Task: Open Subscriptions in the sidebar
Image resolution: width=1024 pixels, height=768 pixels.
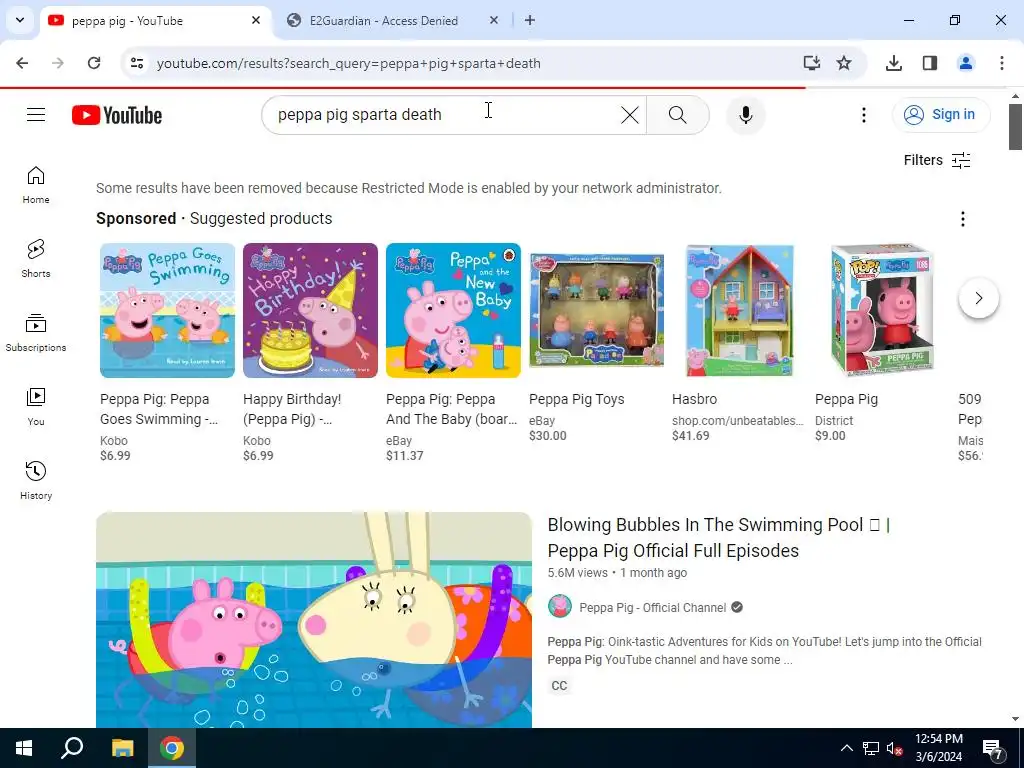Action: pos(36,333)
